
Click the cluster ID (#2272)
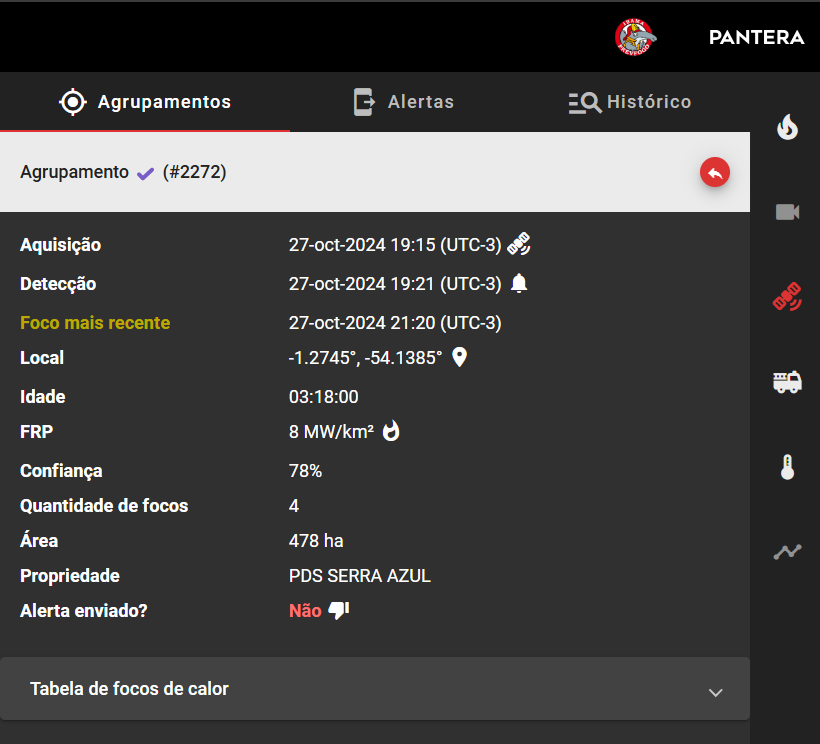point(195,172)
